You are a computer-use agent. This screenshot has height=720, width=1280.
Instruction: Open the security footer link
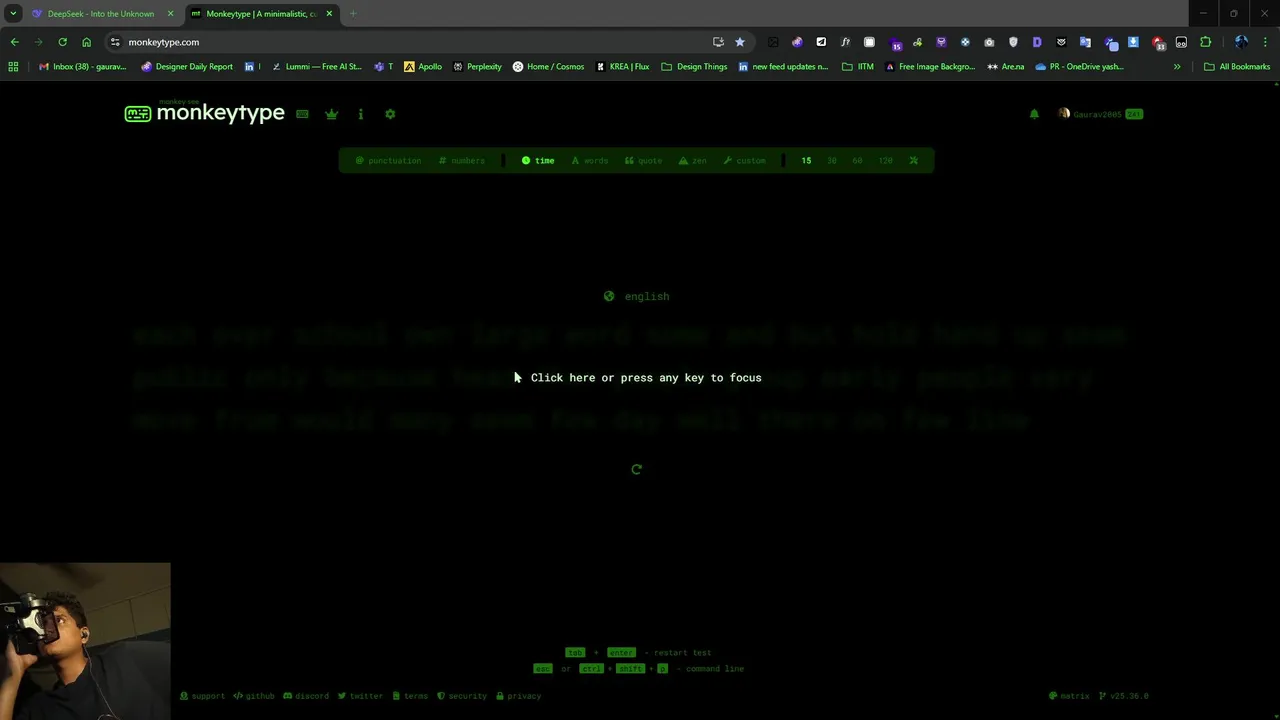(x=462, y=696)
